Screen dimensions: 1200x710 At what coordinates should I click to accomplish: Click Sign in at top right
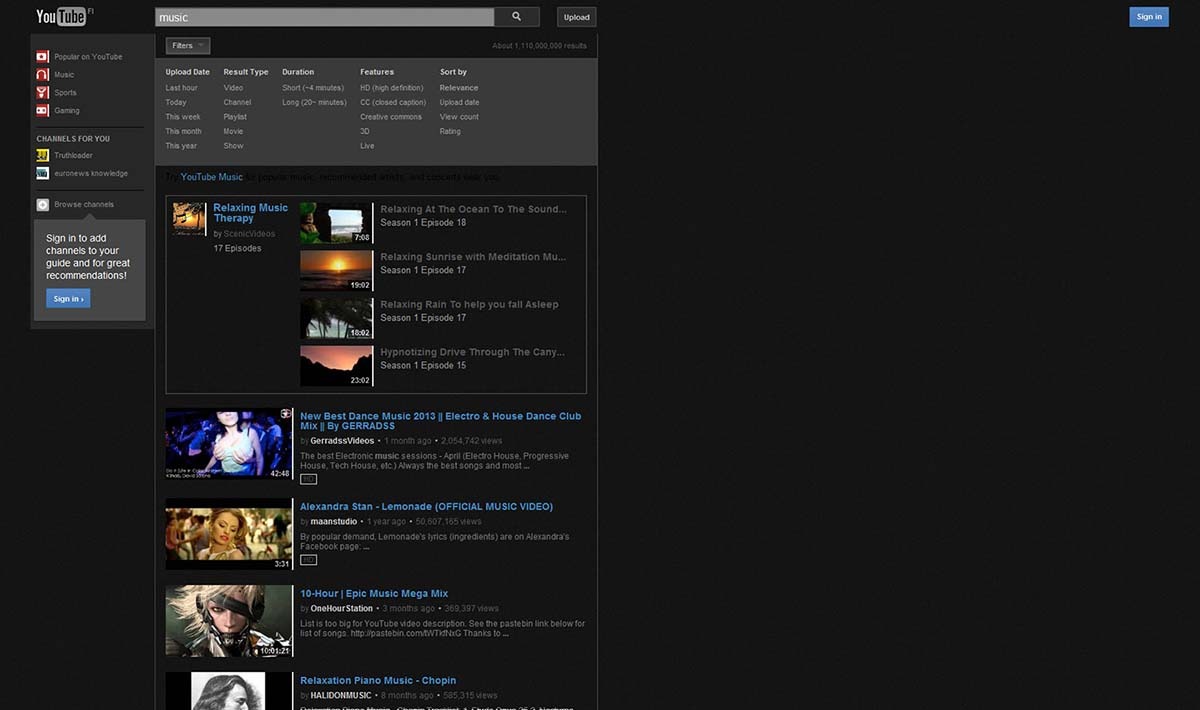(x=1149, y=16)
